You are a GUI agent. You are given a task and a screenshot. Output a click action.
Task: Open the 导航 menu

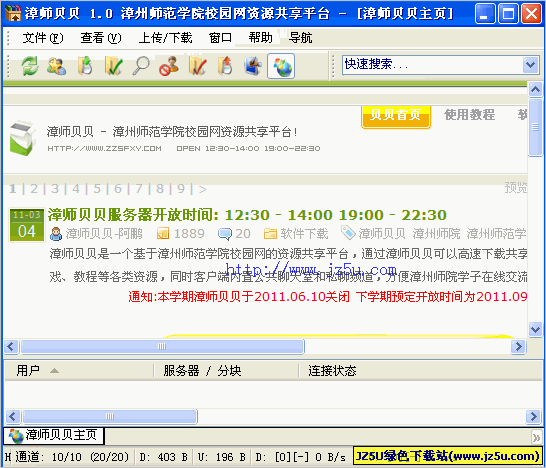coord(300,38)
